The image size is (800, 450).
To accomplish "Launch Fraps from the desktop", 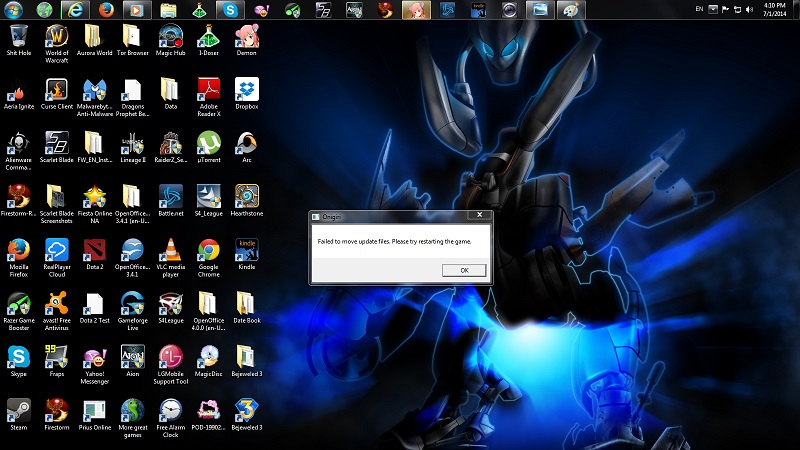I will click(x=57, y=362).
